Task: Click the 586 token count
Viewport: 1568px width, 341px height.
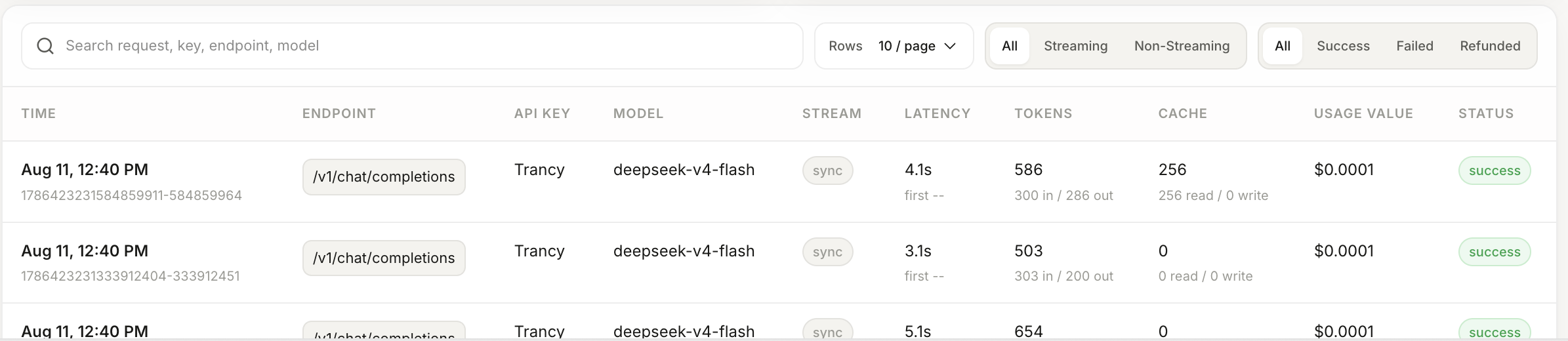Action: pyautogui.click(x=1028, y=170)
